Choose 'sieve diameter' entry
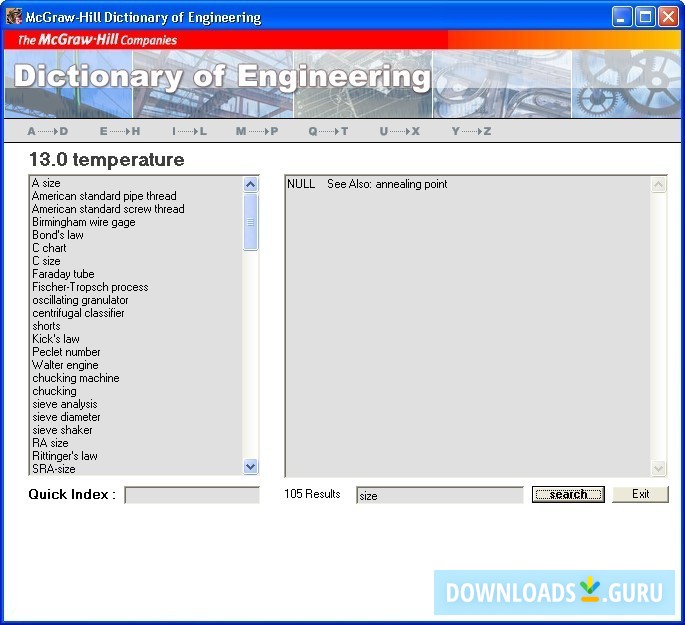Viewport: 685px width, 625px height. pos(66,417)
